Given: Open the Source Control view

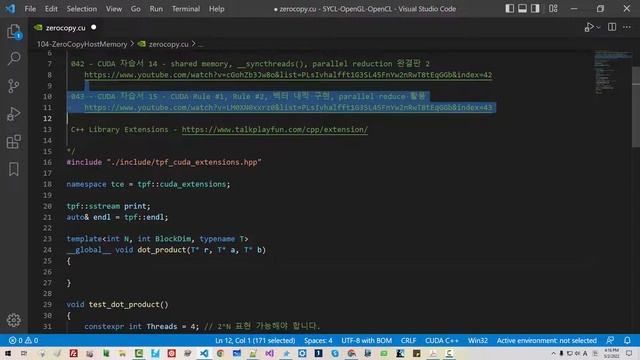Looking at the screenshot, I should [x=14, y=86].
